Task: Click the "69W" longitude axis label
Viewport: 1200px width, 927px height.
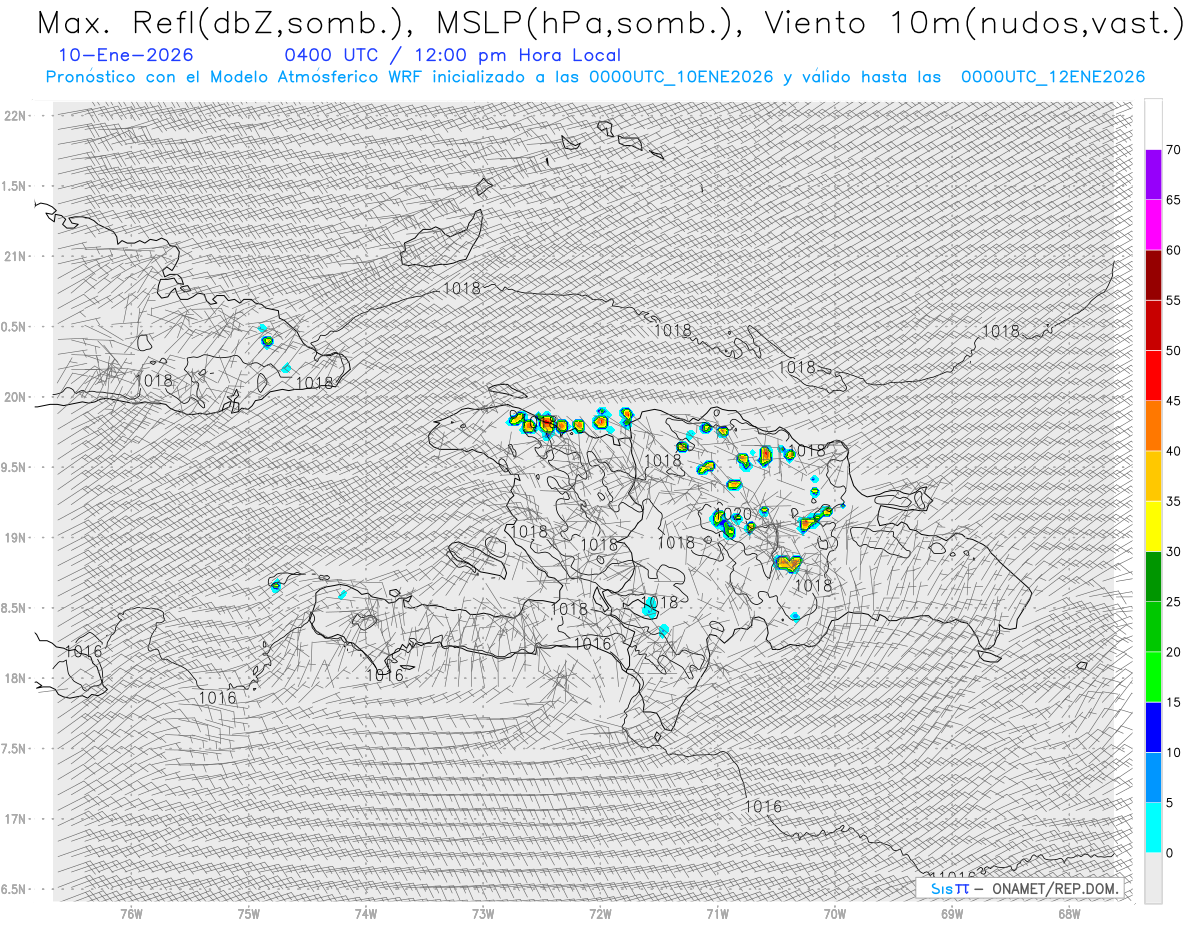Action: tap(952, 914)
